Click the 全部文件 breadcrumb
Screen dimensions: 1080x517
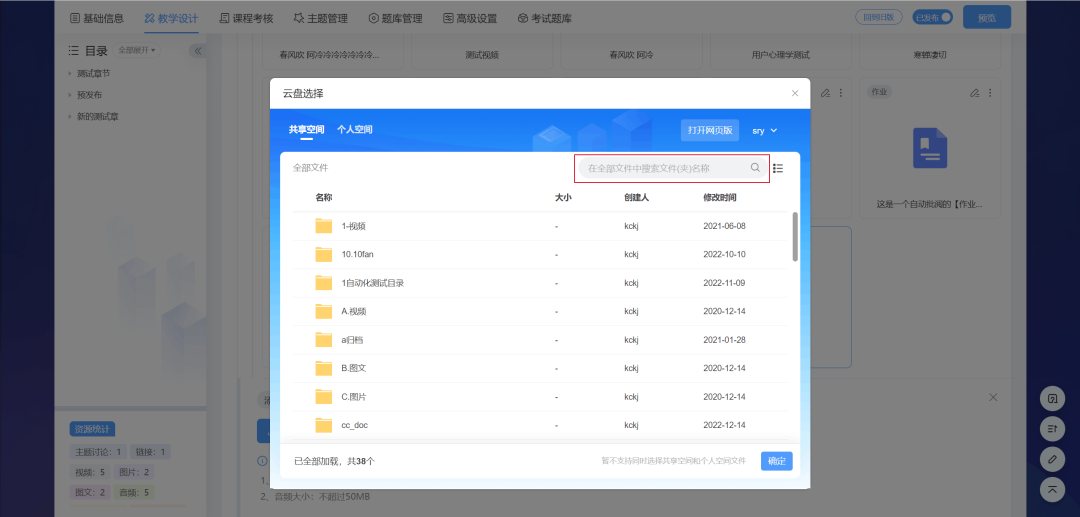click(x=311, y=167)
